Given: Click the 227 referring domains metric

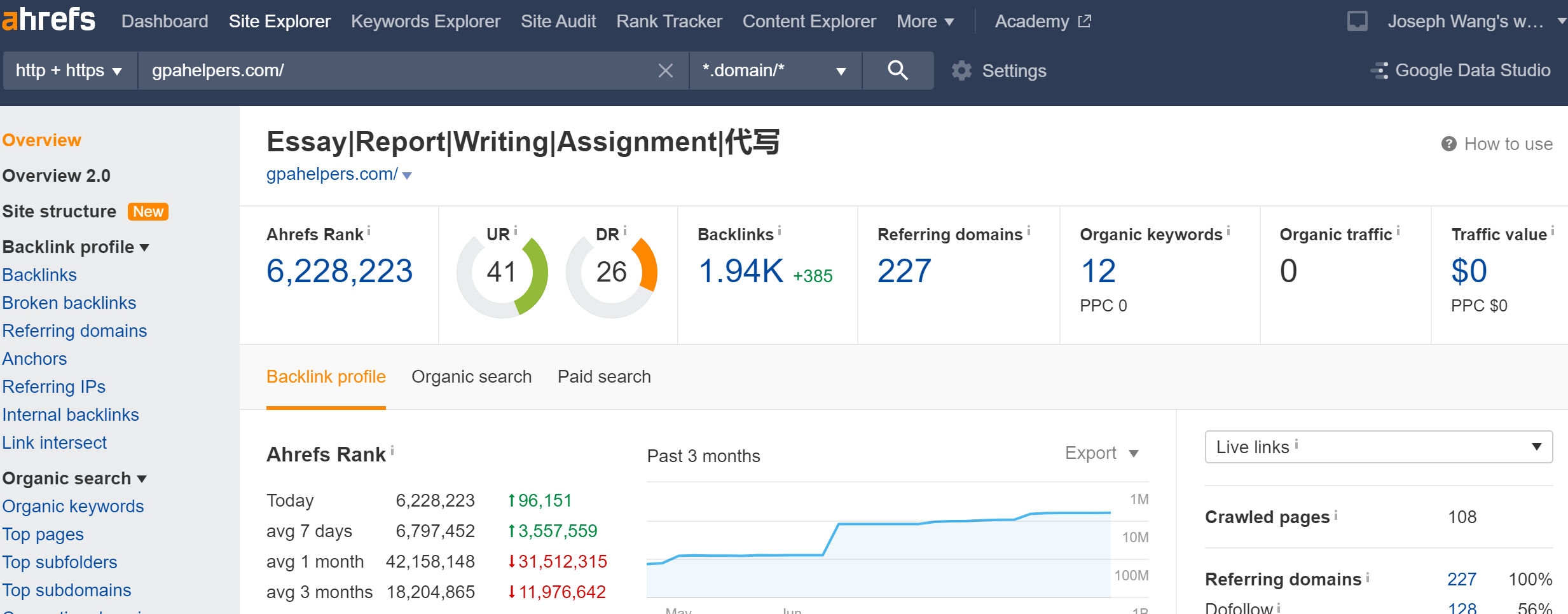Looking at the screenshot, I should 904,271.
